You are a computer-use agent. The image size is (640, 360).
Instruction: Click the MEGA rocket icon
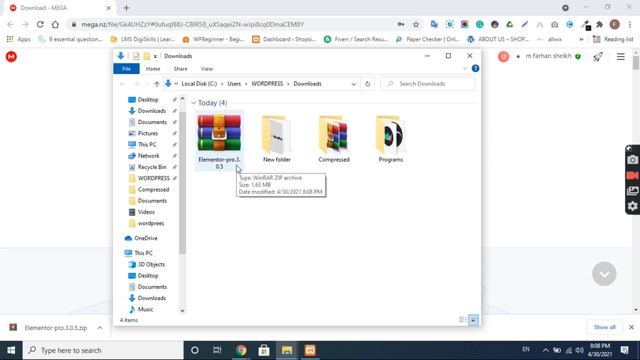(598, 57)
